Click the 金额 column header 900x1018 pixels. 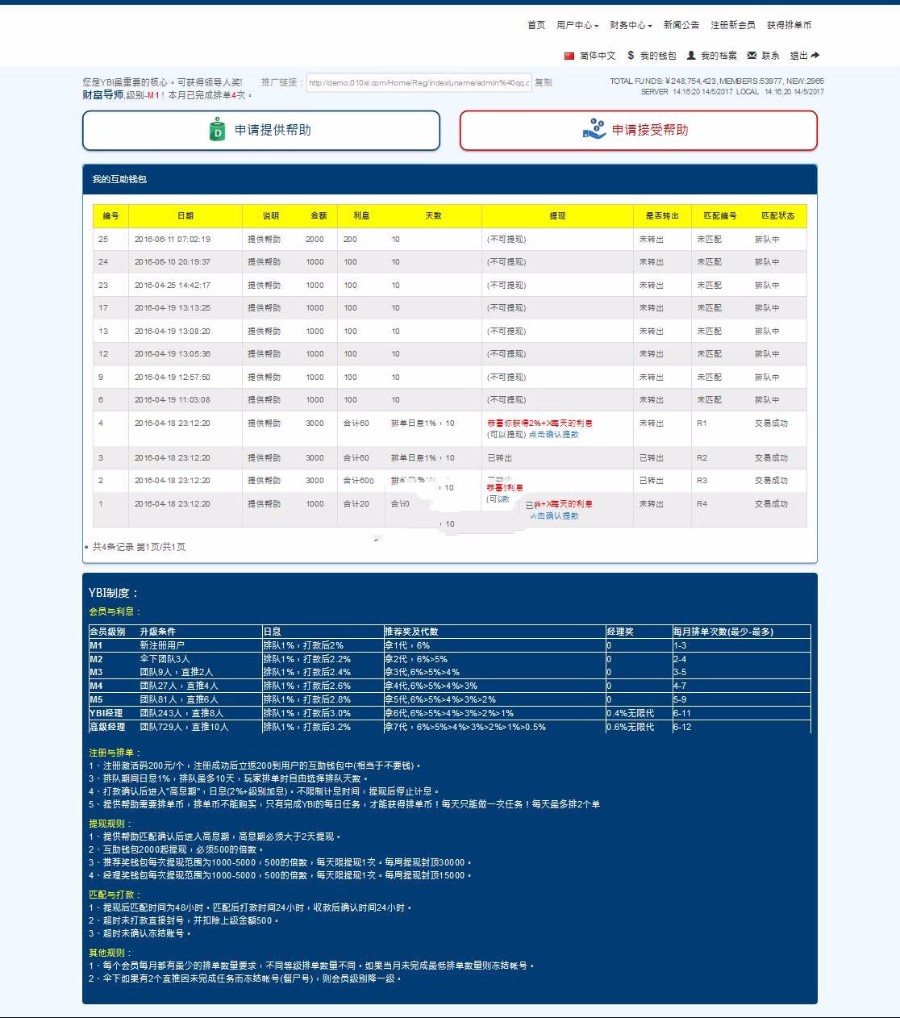coord(318,216)
